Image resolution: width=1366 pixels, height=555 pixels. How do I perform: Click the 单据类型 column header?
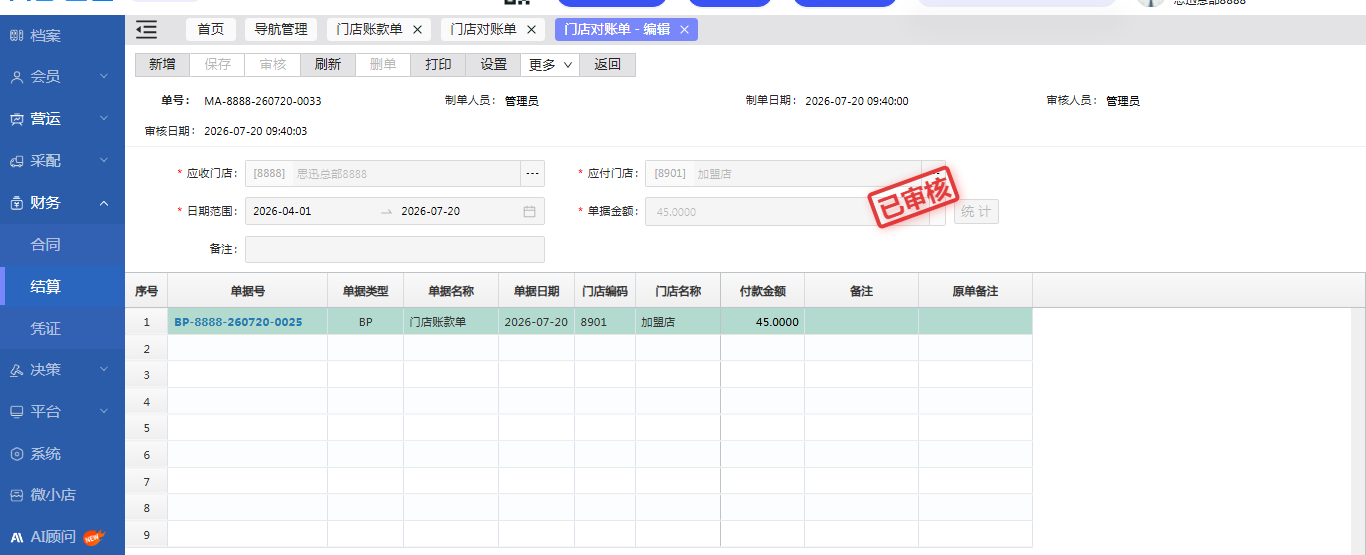tap(365, 291)
